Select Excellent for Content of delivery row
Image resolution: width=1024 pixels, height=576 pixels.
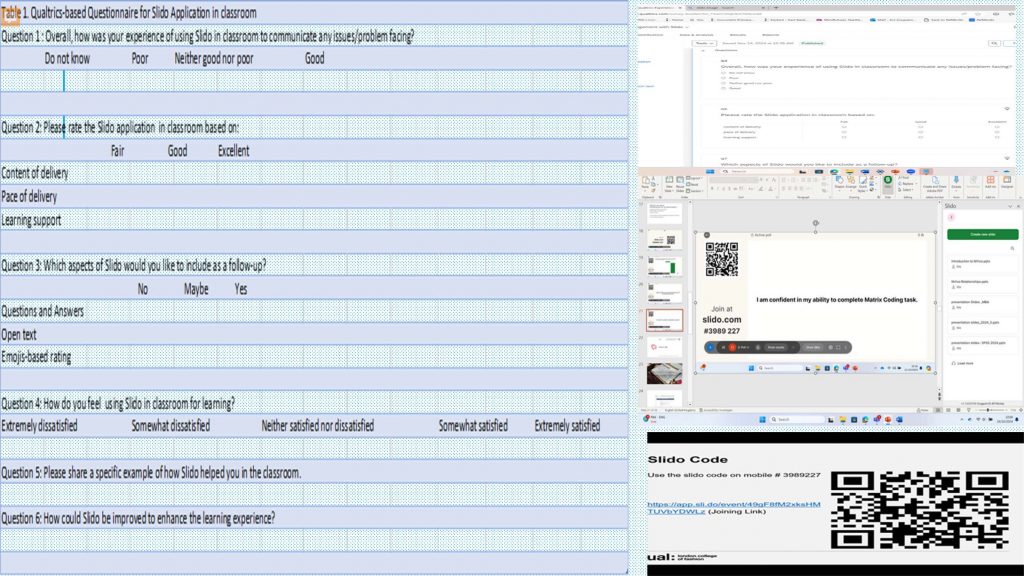click(x=997, y=127)
